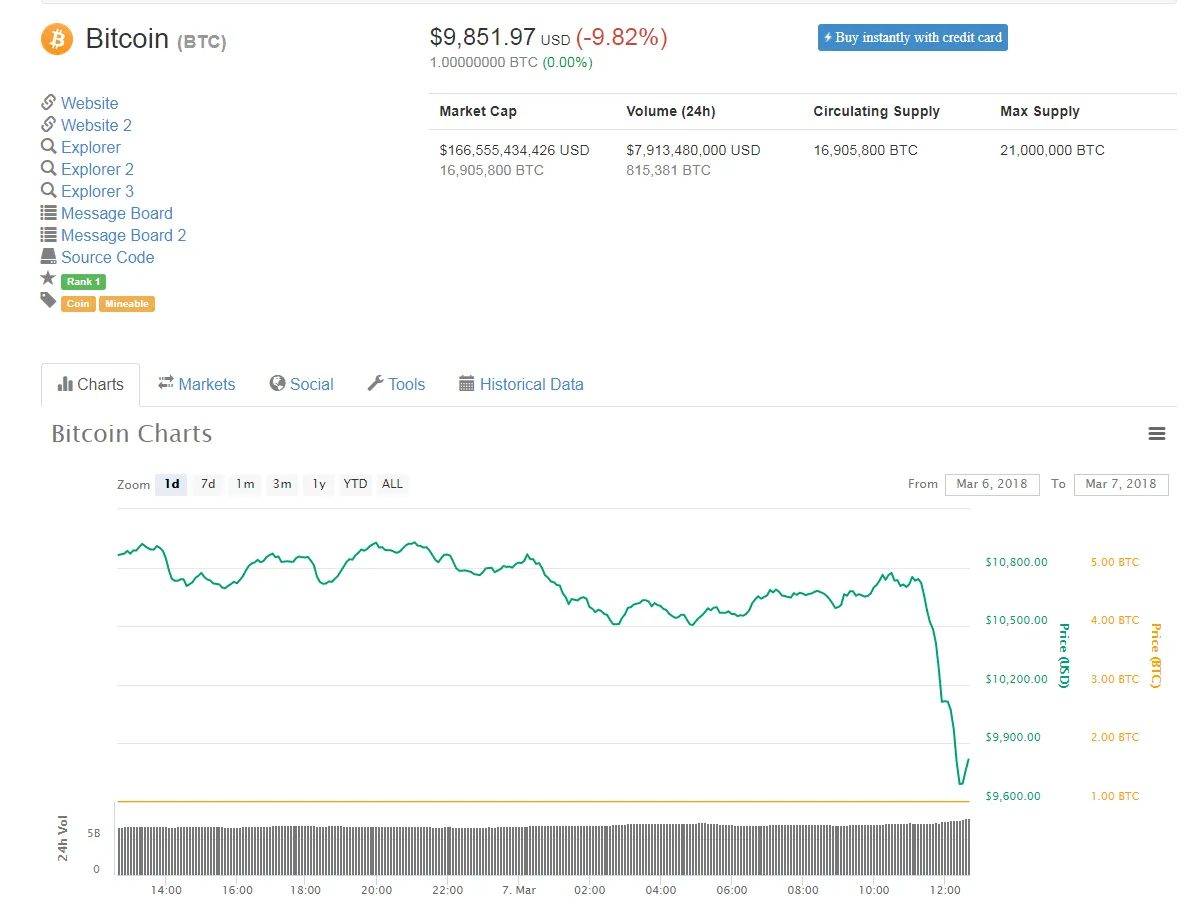Click the 815,381 BTC volume text
The height and width of the screenshot is (917, 1198).
tap(668, 170)
